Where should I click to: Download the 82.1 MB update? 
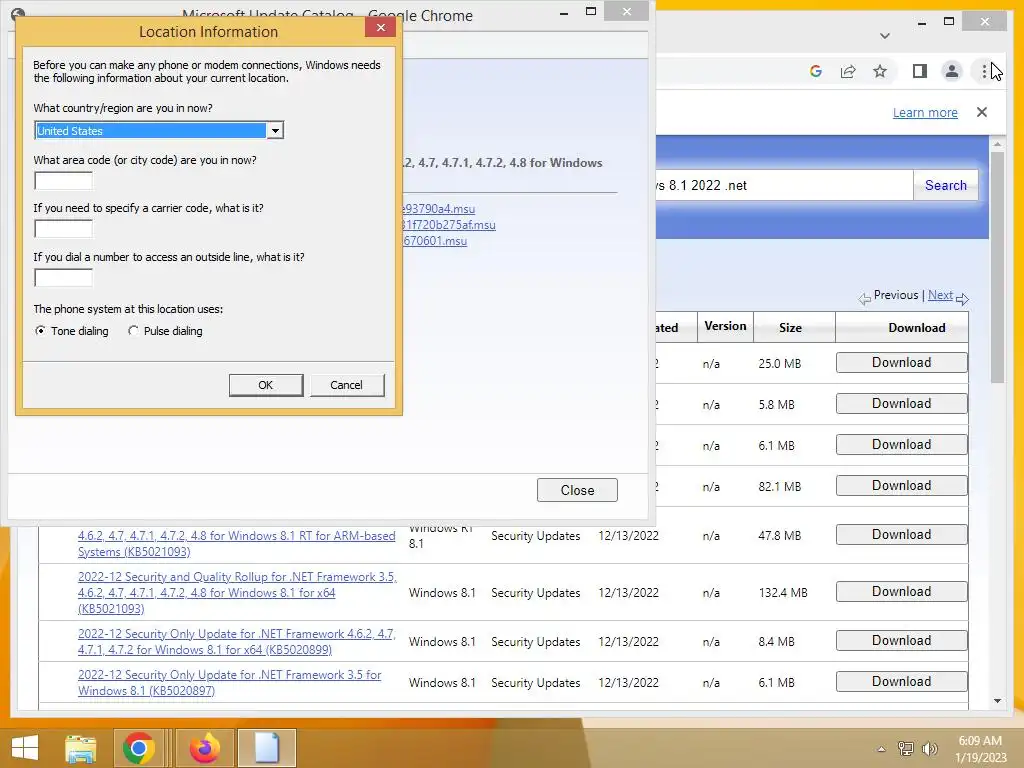click(901, 486)
